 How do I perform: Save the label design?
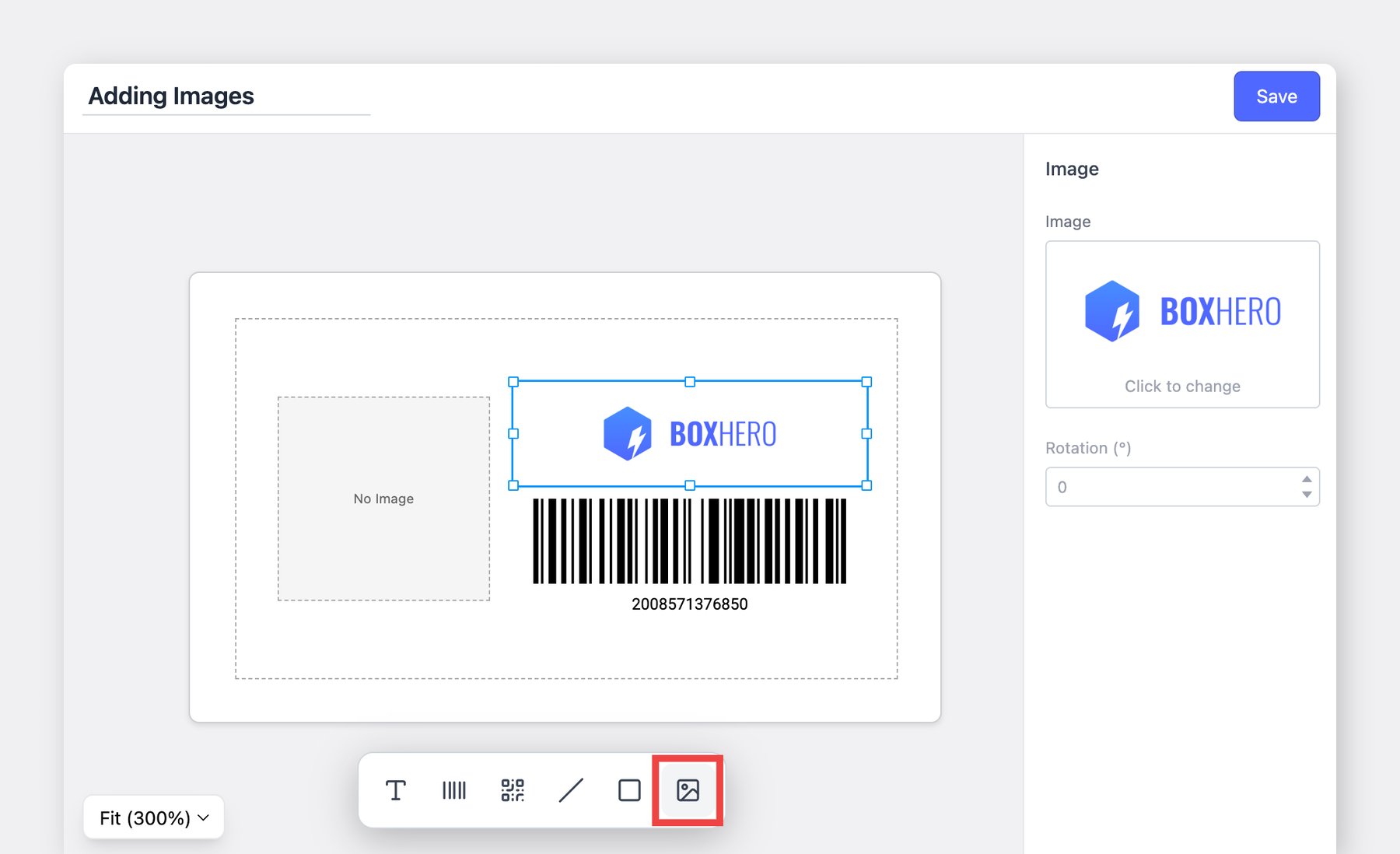point(1276,96)
